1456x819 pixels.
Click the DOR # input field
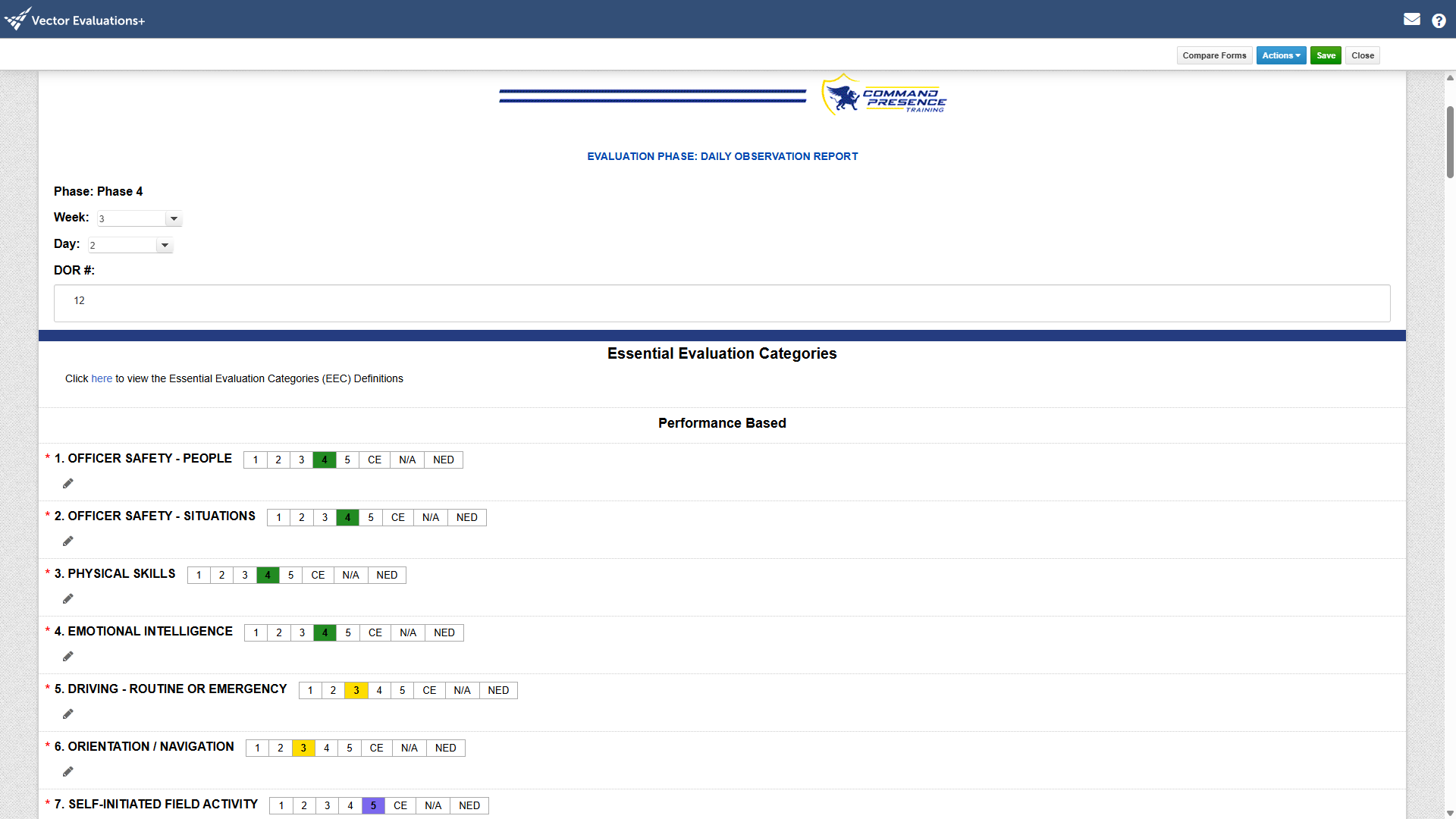pyautogui.click(x=721, y=303)
